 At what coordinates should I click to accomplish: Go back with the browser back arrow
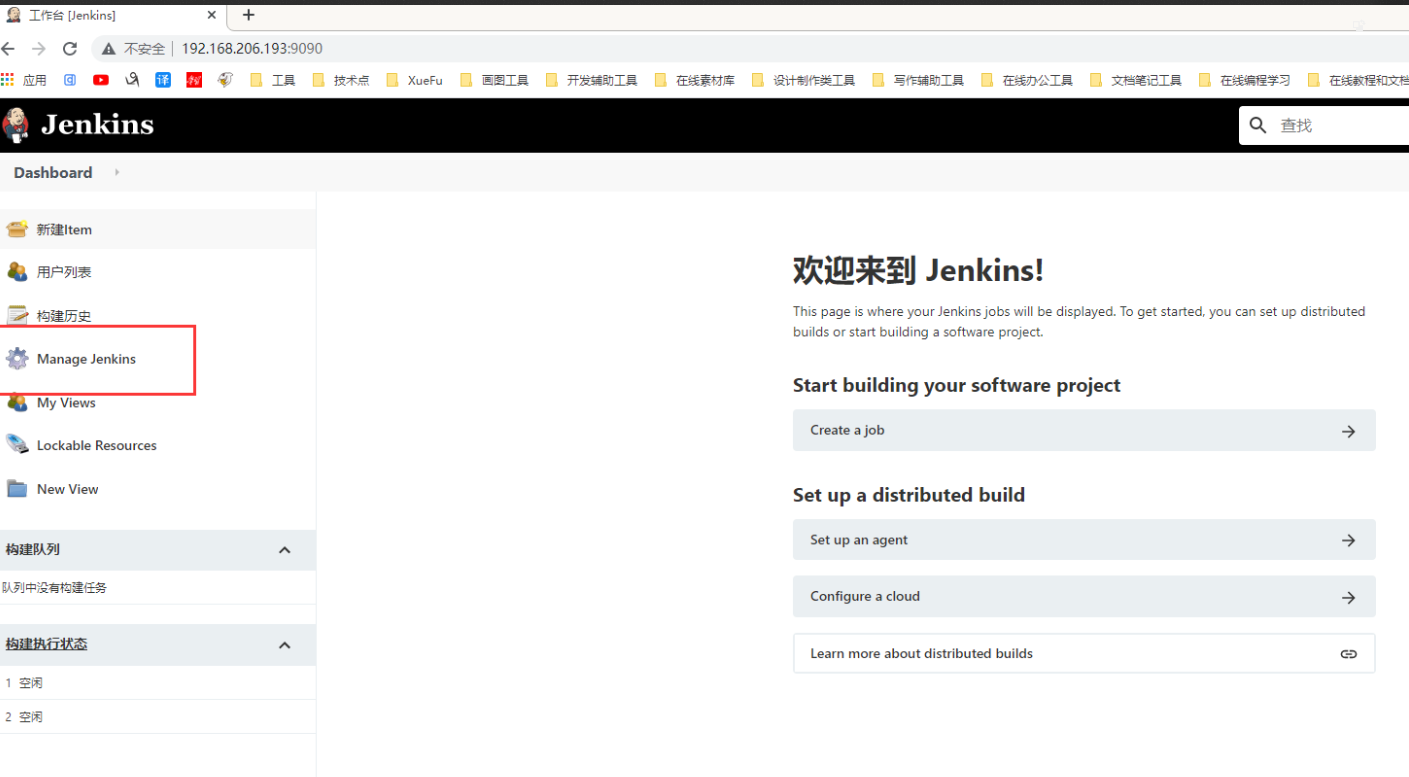pos(8,48)
